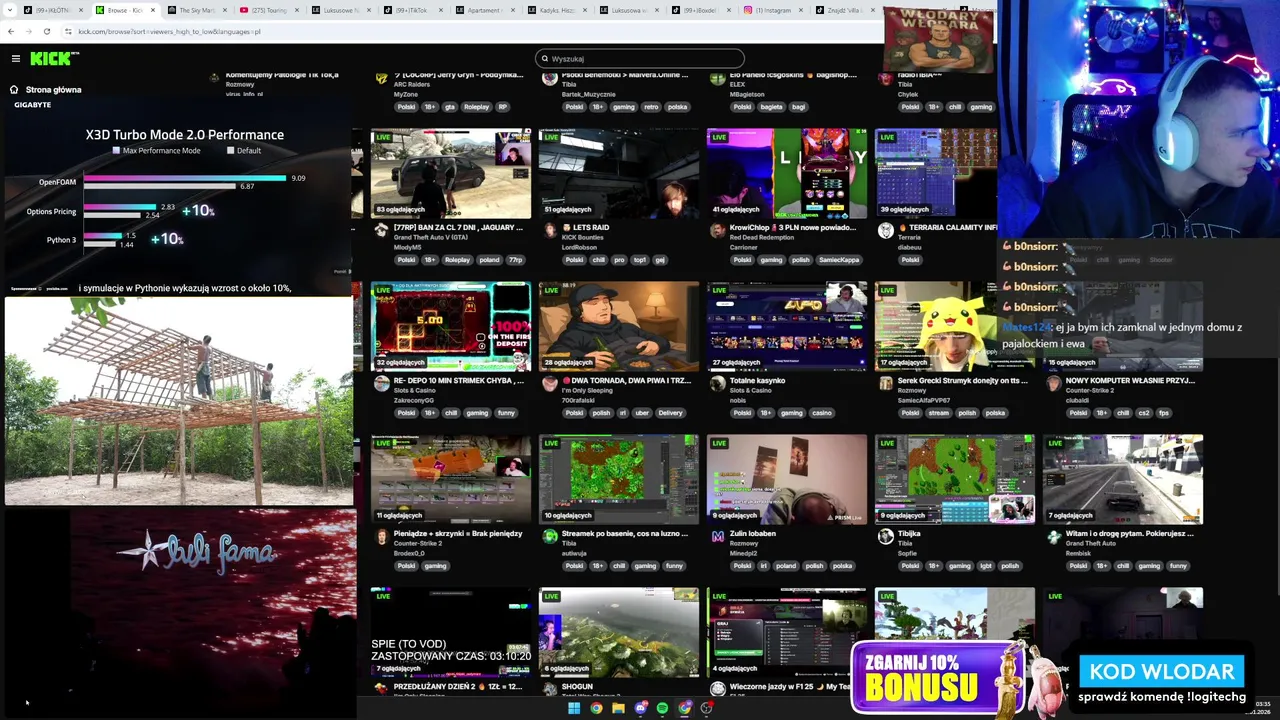
Task: Open SHOGUN stream thumbnail
Action: click(619, 632)
